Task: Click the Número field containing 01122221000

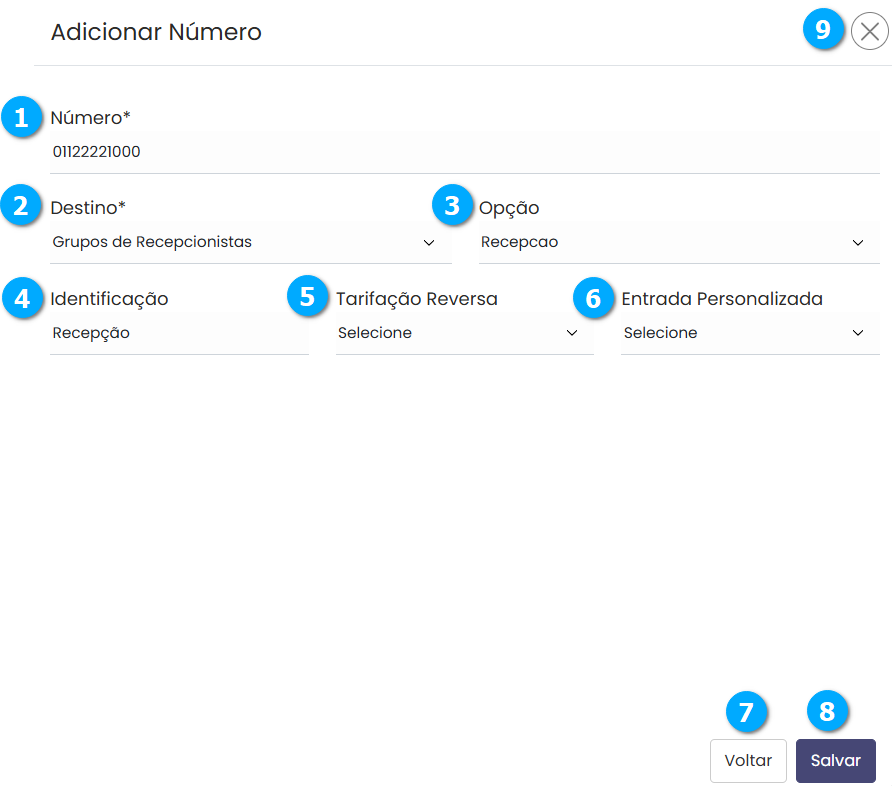Action: click(x=464, y=153)
